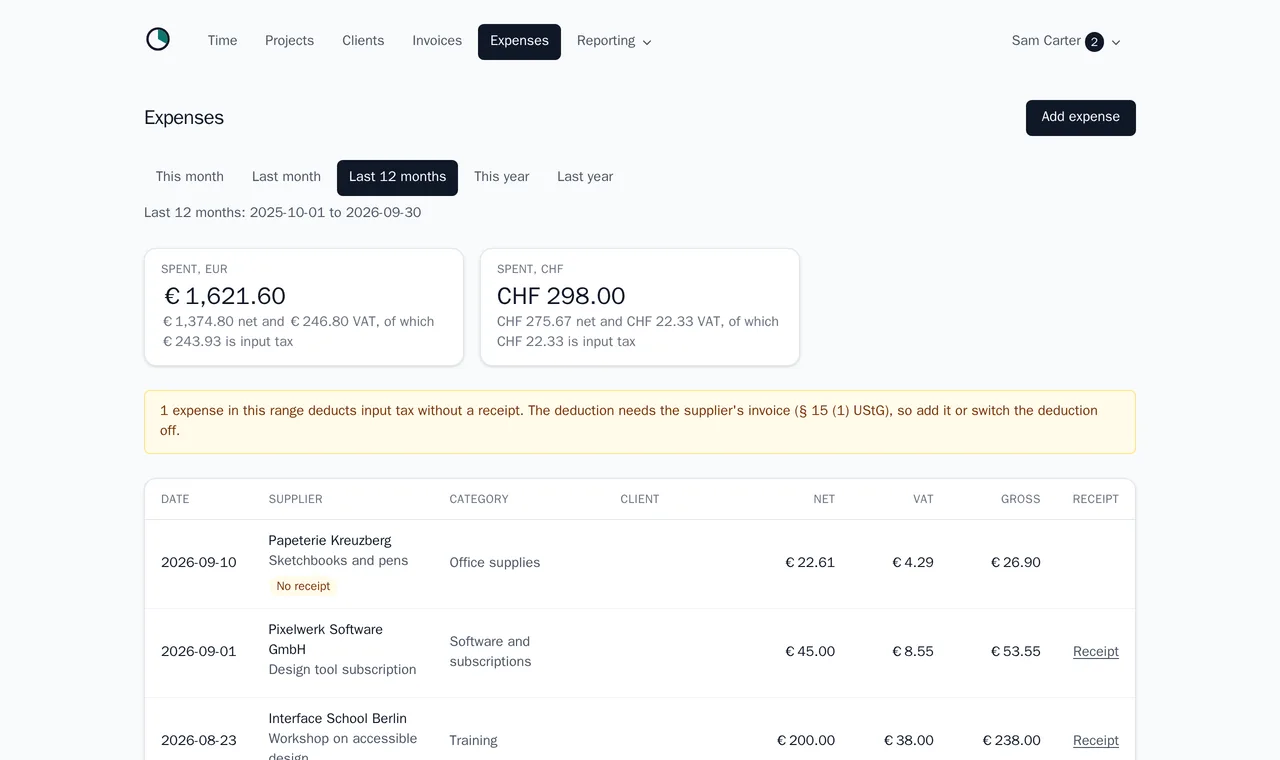This screenshot has width=1280, height=760.
Task: Click the missing receipt warning banner
Action: [x=640, y=422]
